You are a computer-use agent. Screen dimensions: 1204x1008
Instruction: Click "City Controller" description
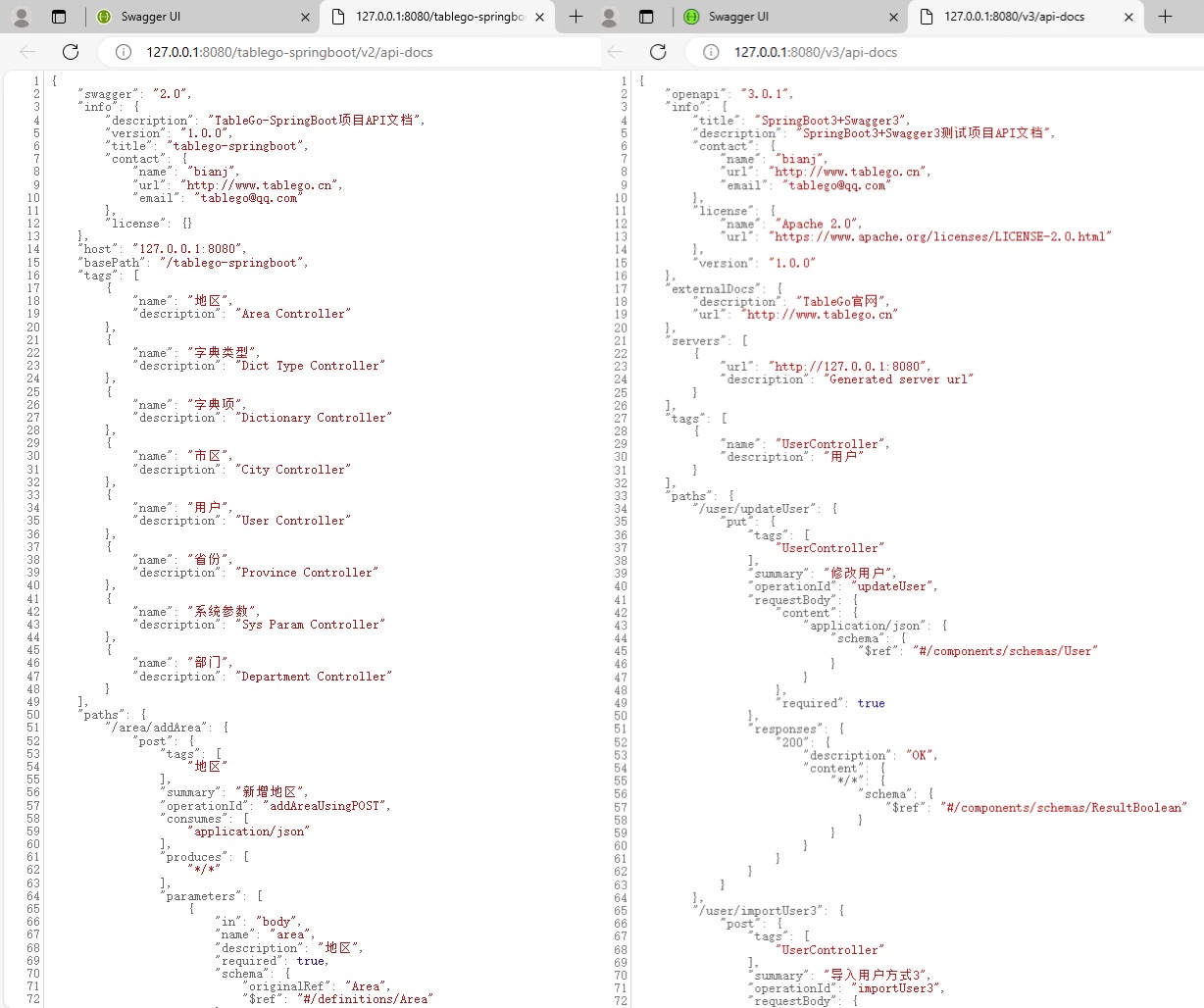[293, 470]
